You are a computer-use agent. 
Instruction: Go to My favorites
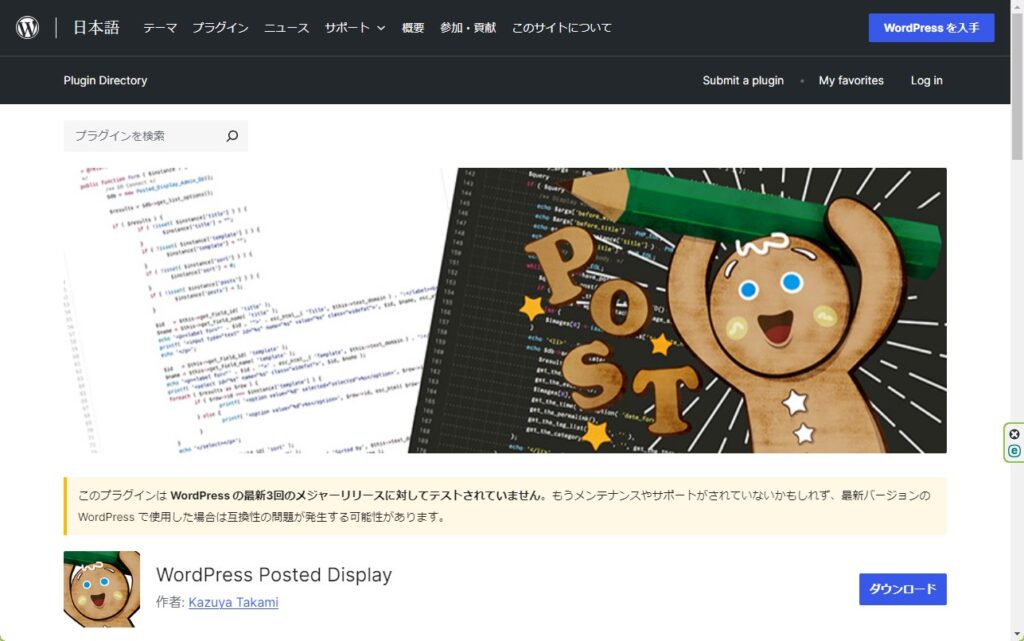(851, 80)
